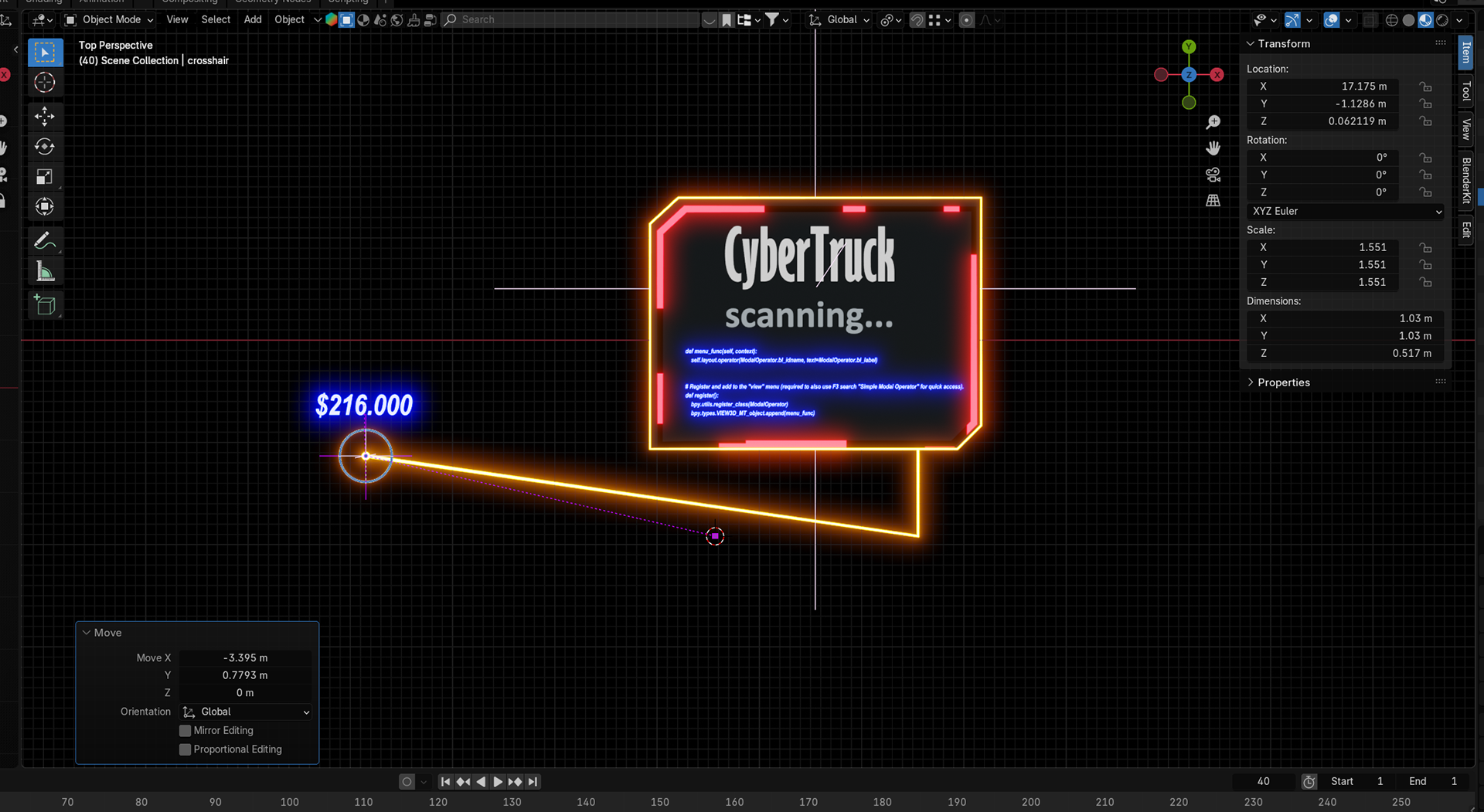
Task: Click the pan view hand icon
Action: (1213, 148)
